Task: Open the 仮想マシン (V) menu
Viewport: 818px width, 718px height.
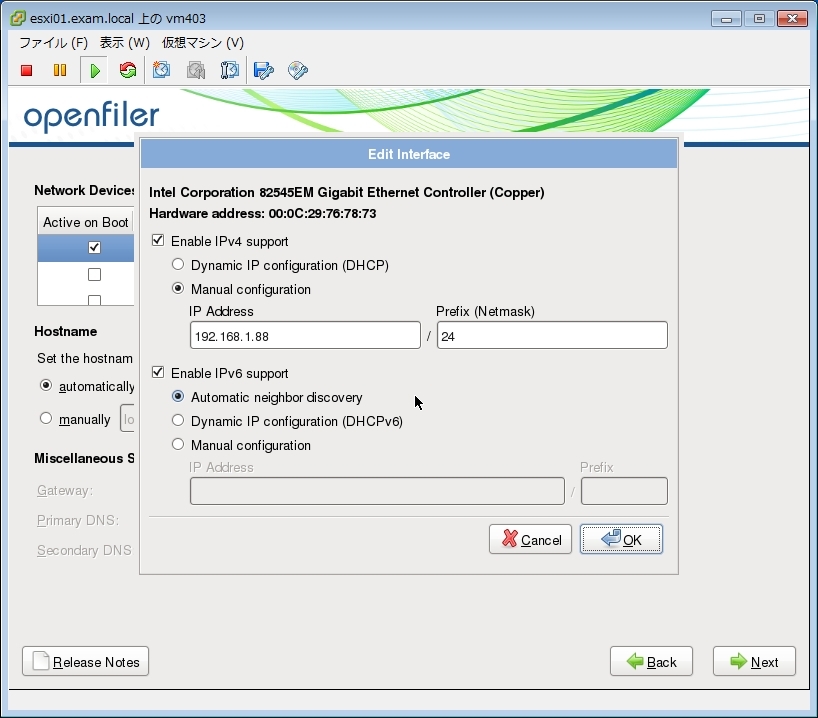Action: (202, 43)
